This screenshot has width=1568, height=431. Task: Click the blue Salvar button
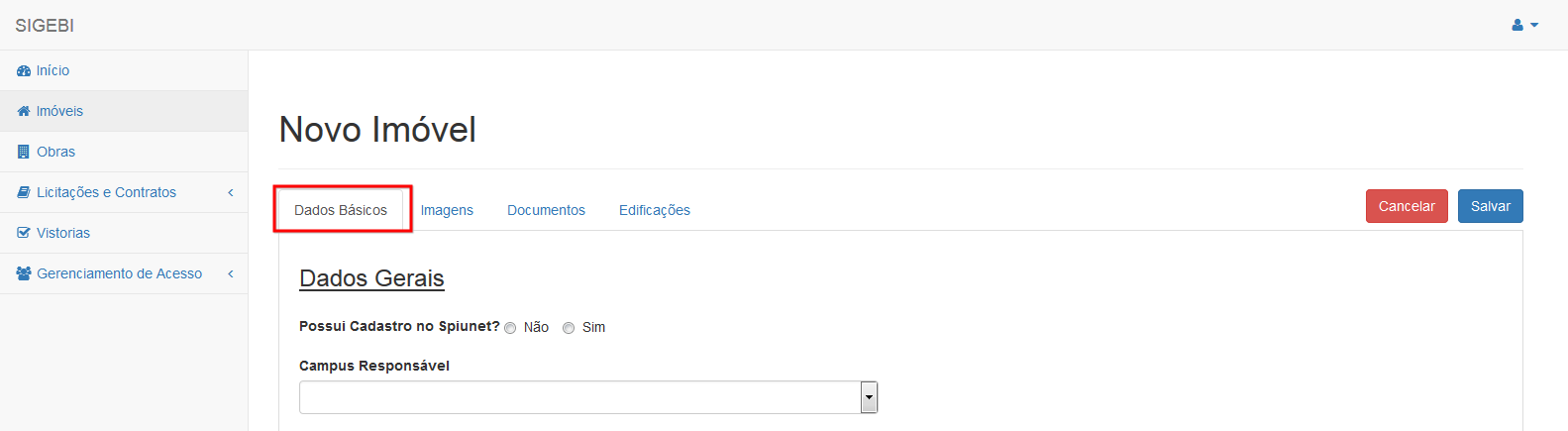1490,206
